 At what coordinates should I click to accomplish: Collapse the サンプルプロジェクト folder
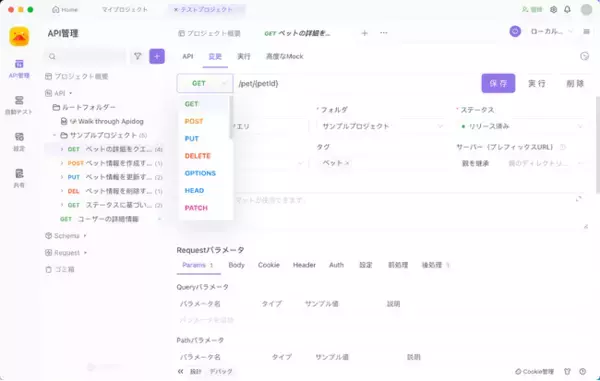point(54,135)
